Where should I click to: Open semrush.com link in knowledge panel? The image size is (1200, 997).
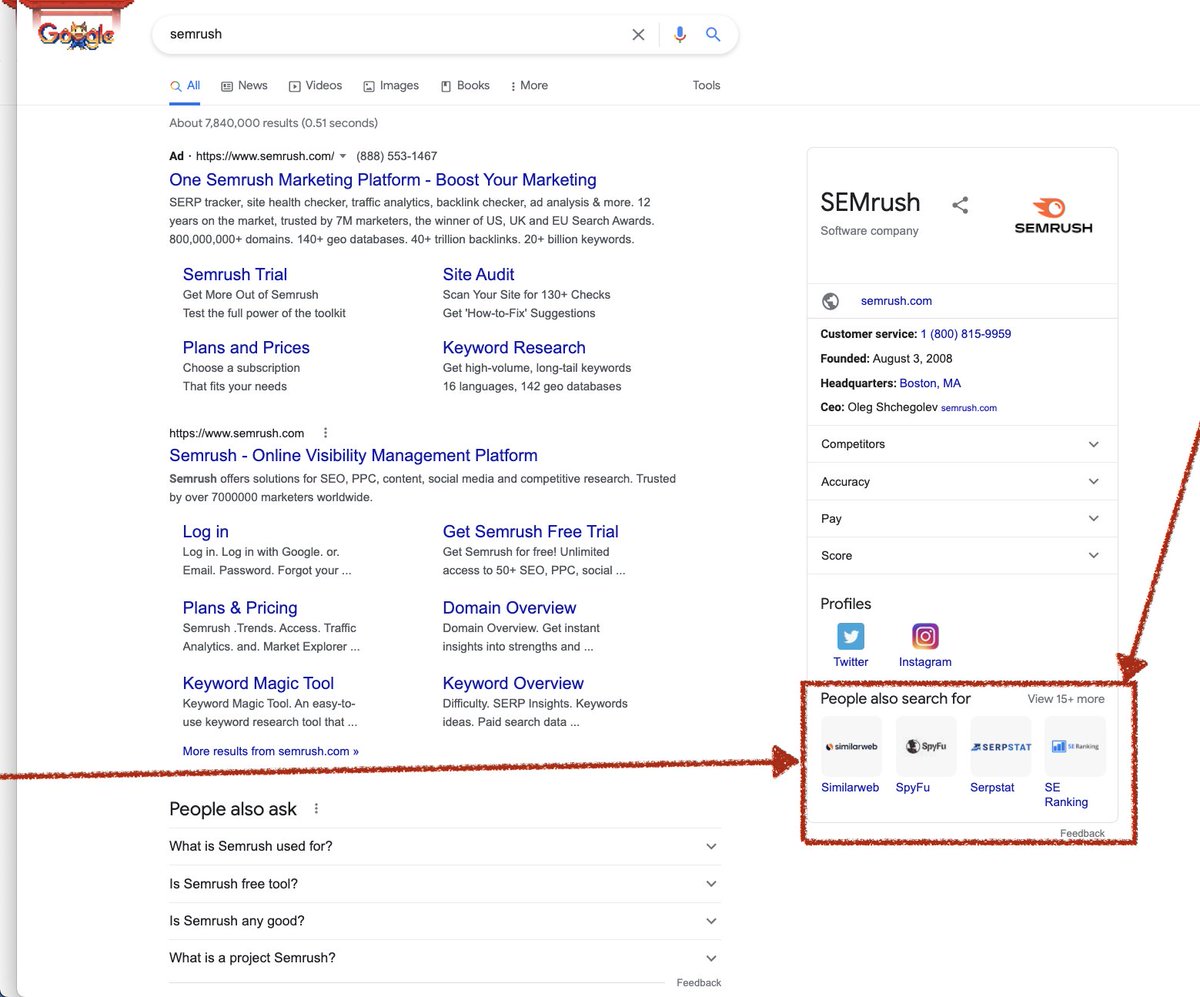[896, 301]
